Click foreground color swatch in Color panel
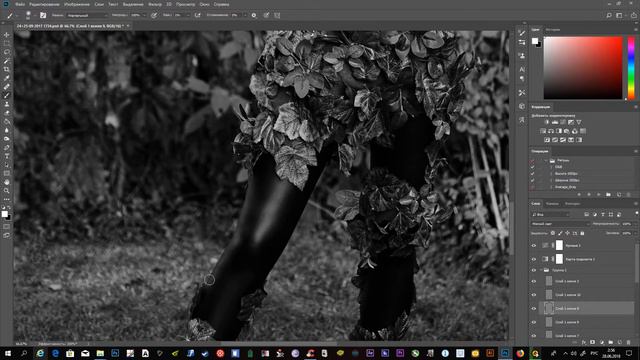Screen dimensions: 640x360 pyautogui.click(x=535, y=41)
